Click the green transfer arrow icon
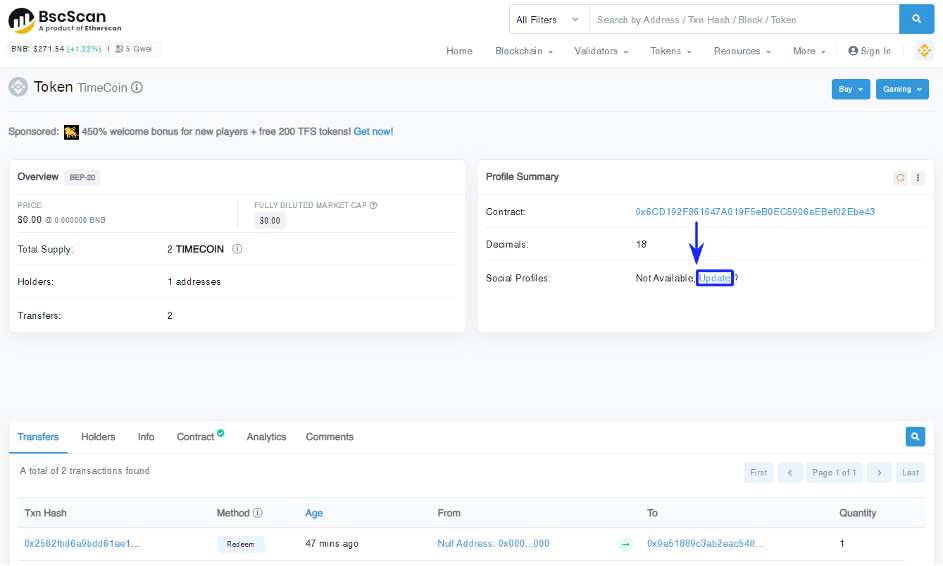Viewport: 943px width, 566px height. coord(625,544)
